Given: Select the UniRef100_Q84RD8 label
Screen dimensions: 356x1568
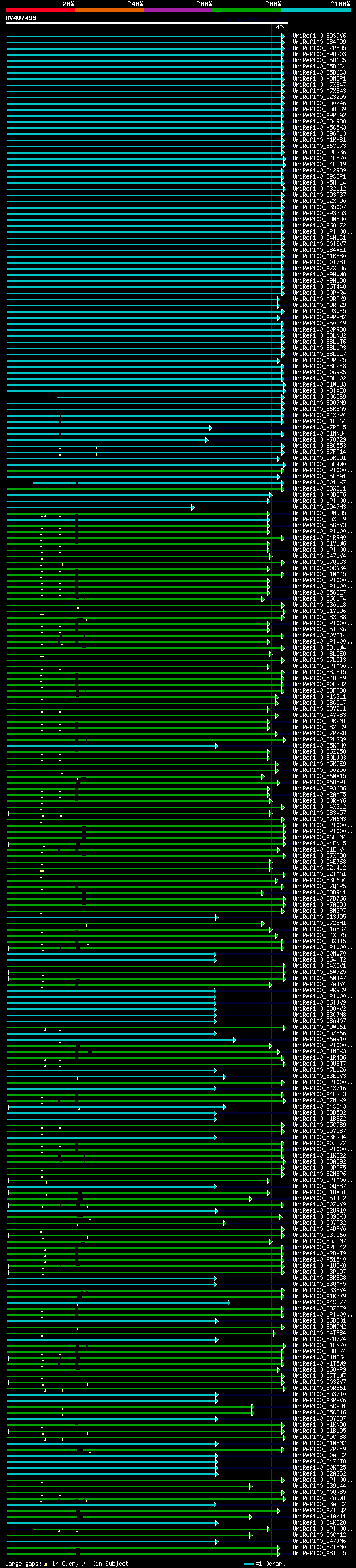Looking at the screenshot, I should [x=319, y=121].
